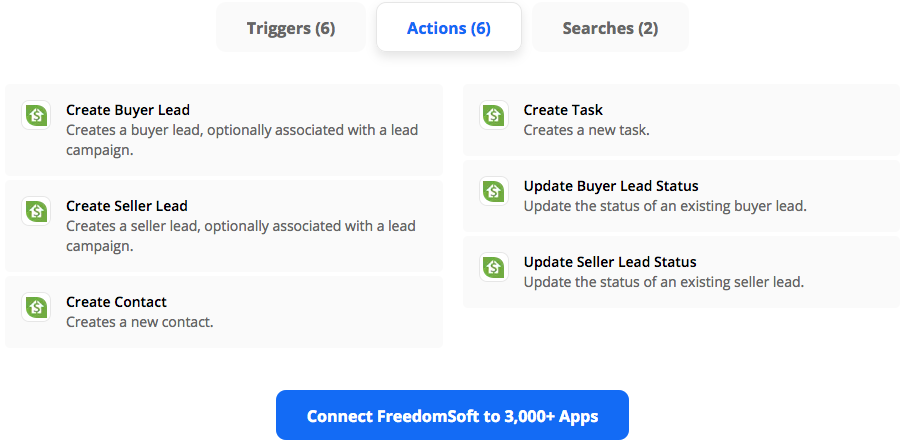Viewport: 905px width, 444px height.
Task: Click the FreedomSoft icon beside Create Seller Lead
Action: [36, 212]
